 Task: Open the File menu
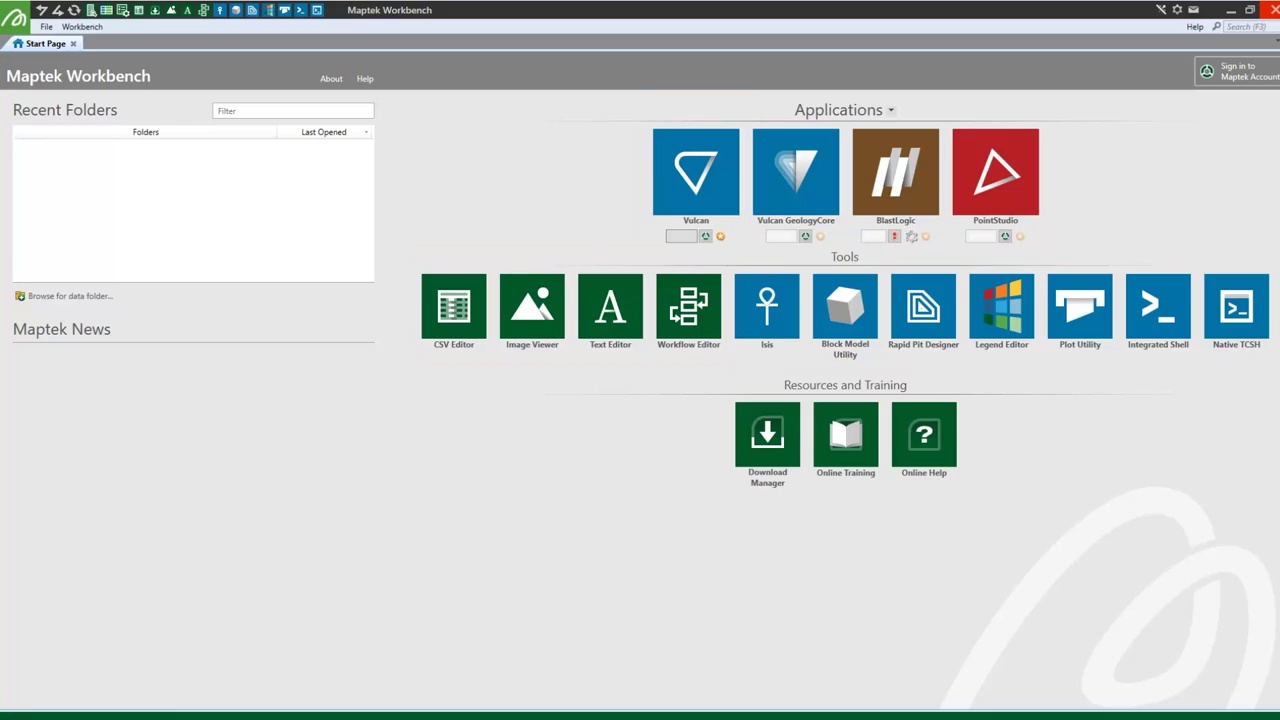pyautogui.click(x=46, y=27)
